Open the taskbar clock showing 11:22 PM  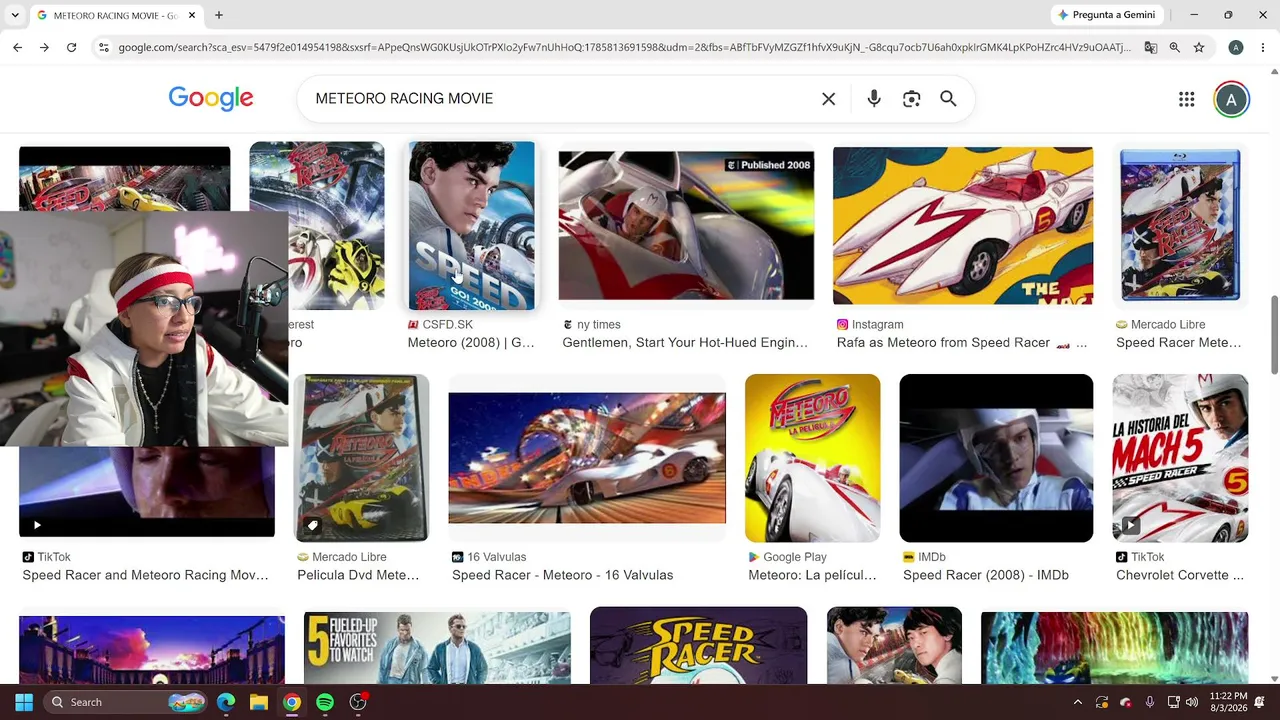click(x=1228, y=702)
